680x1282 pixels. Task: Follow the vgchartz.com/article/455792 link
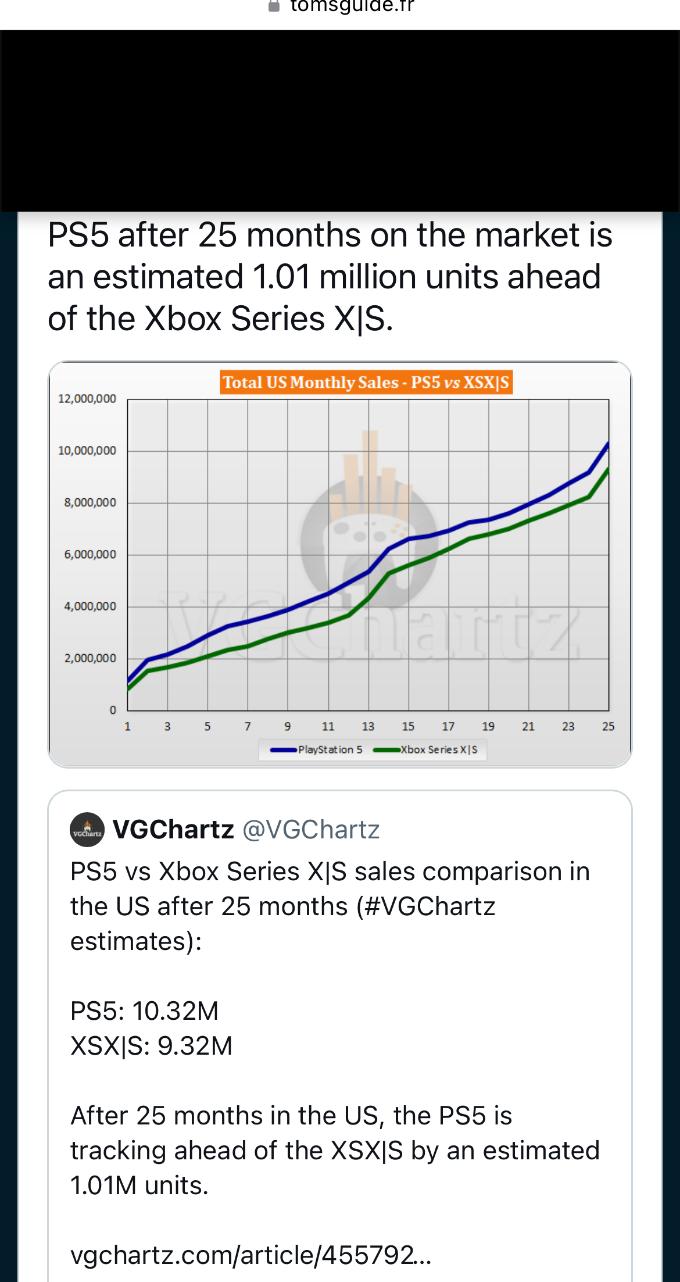tap(251, 1255)
